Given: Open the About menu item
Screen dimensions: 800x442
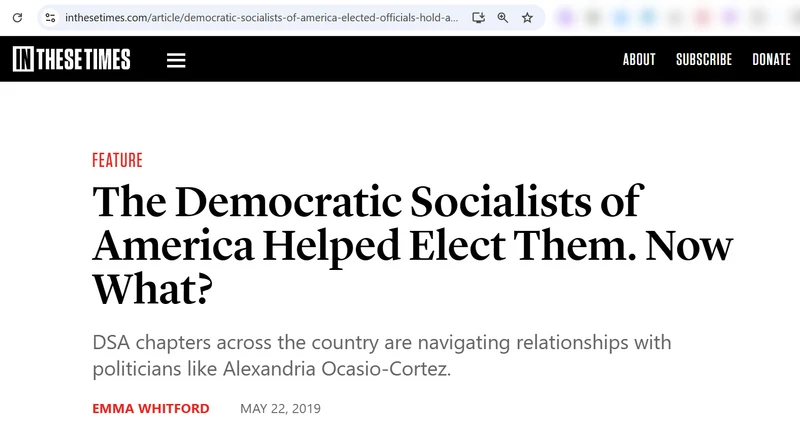Looking at the screenshot, I should pos(639,60).
